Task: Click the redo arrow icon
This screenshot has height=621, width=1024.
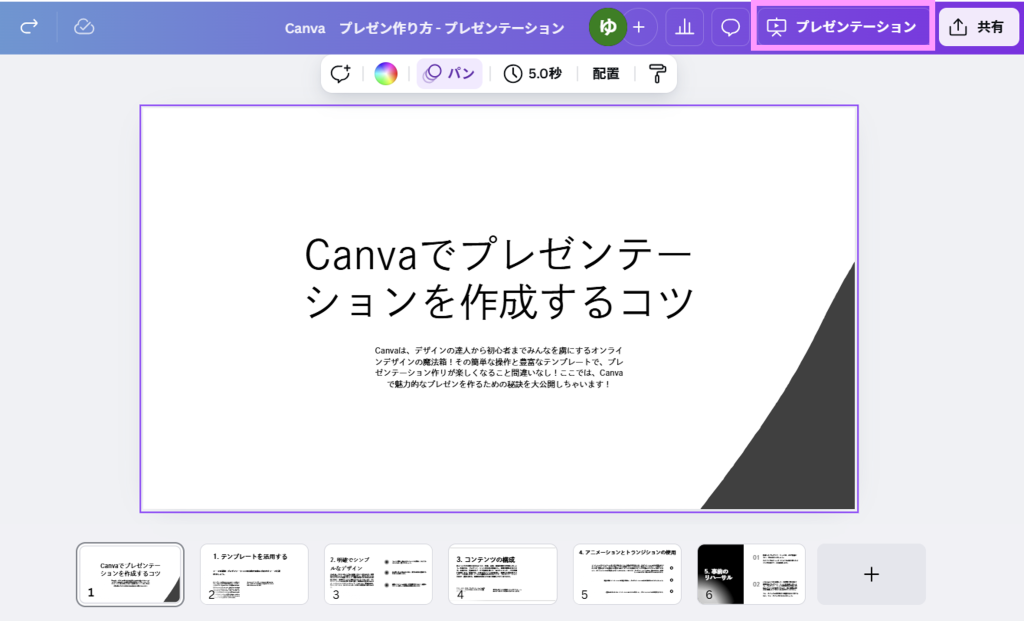Action: coord(29,27)
